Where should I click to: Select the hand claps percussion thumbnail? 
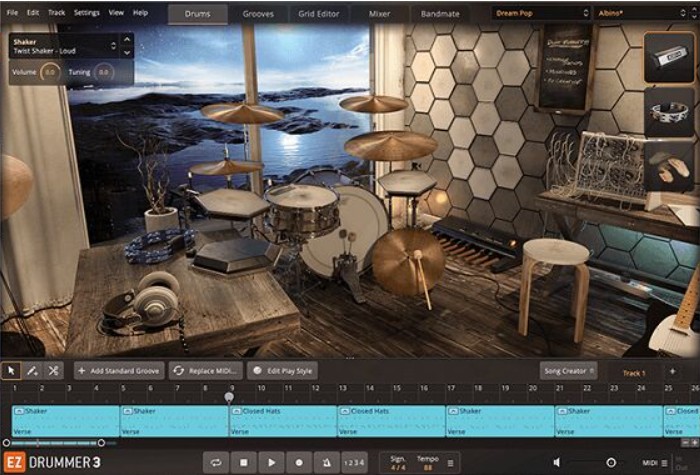pyautogui.click(x=669, y=167)
